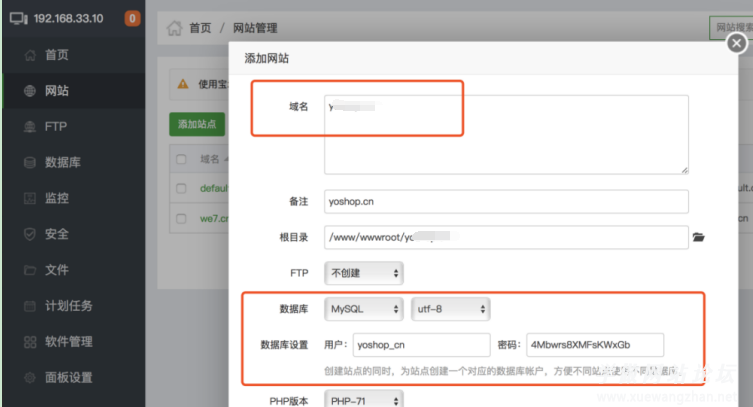Expand the utf-8 charset dropdown
This screenshot has height=407, width=753.
click(x=450, y=309)
